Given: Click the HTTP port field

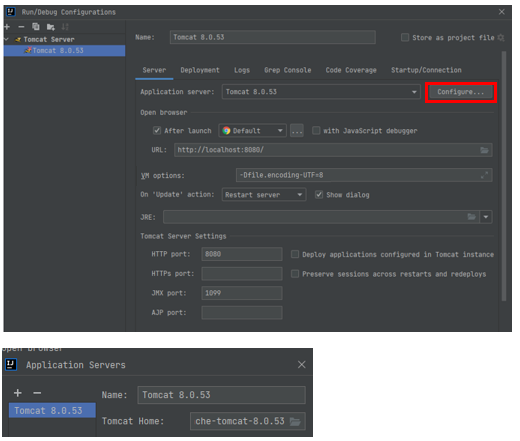Looking at the screenshot, I should coord(242,254).
